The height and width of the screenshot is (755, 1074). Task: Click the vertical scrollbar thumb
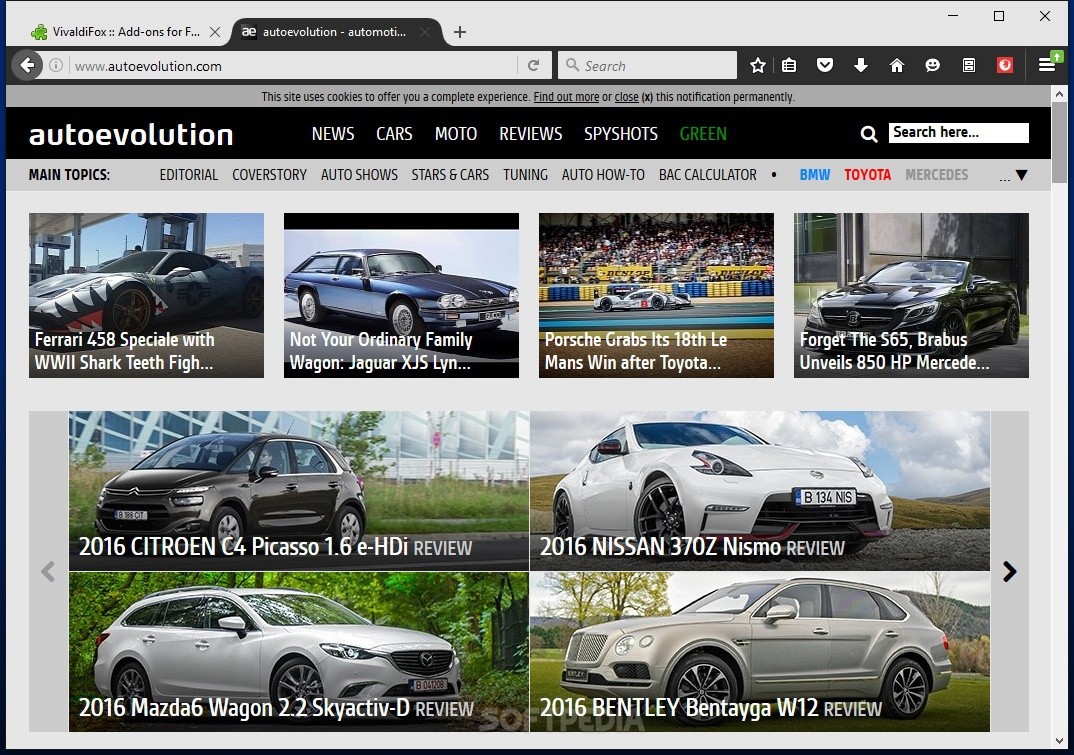[1059, 142]
